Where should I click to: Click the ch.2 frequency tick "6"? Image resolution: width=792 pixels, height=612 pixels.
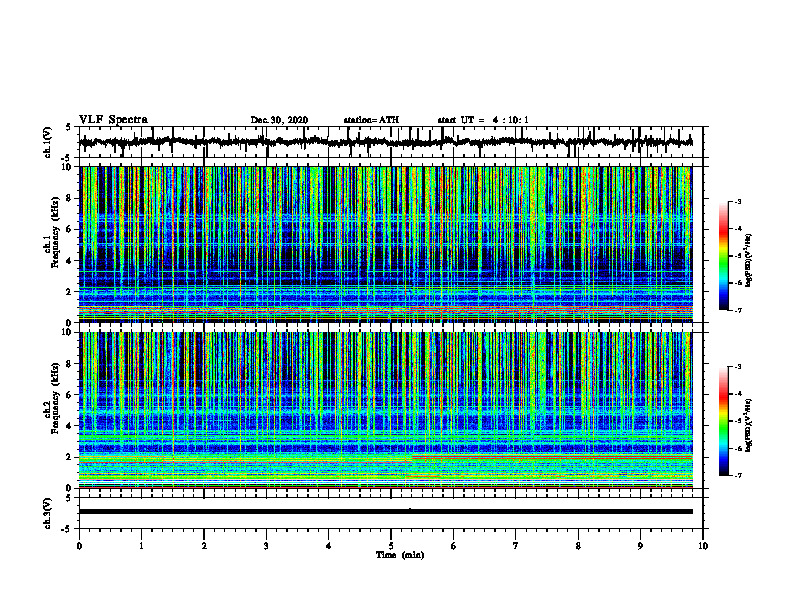(x=69, y=395)
